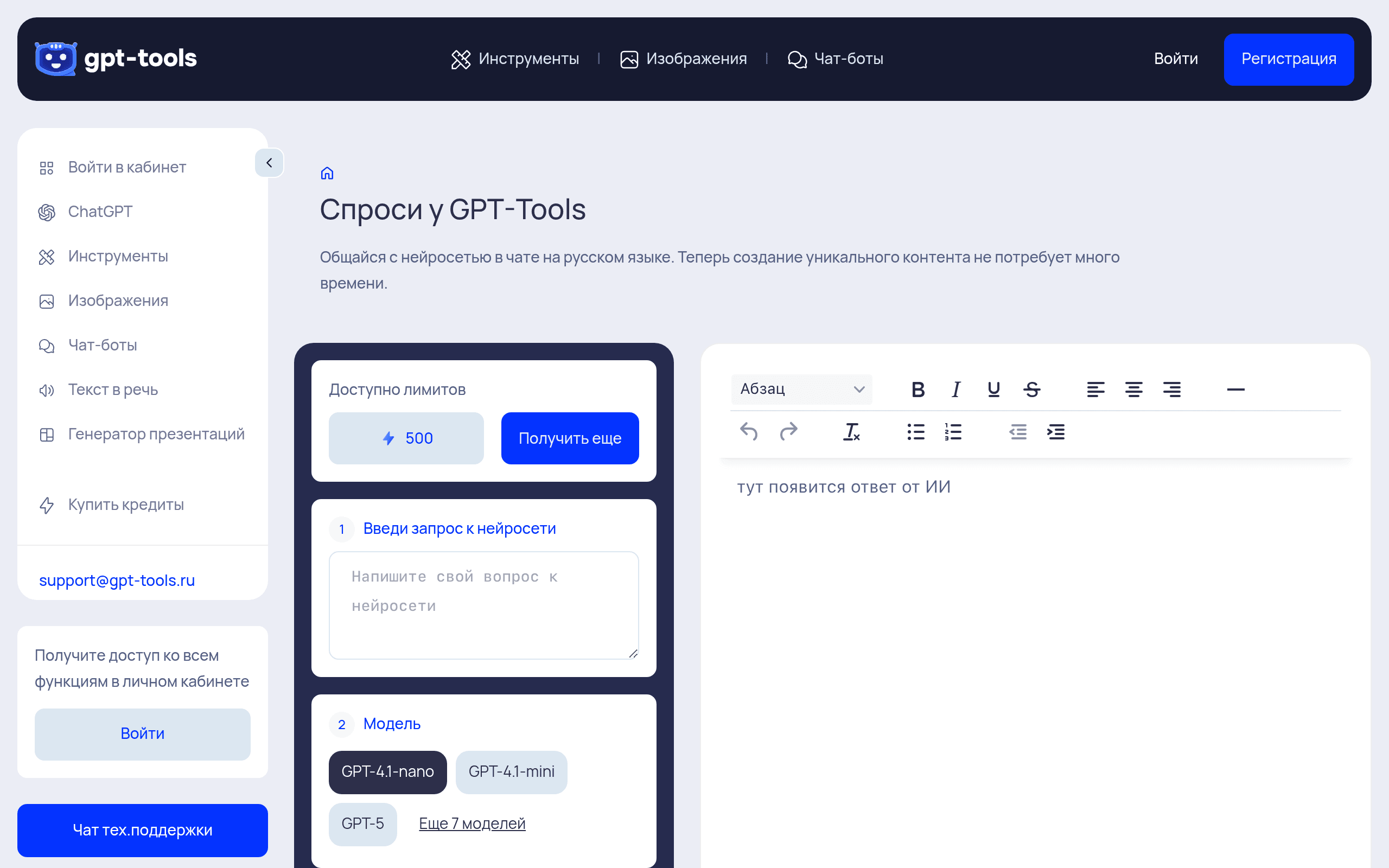1389x868 pixels.
Task: Expand Еще 7 моделей link
Action: tap(472, 824)
